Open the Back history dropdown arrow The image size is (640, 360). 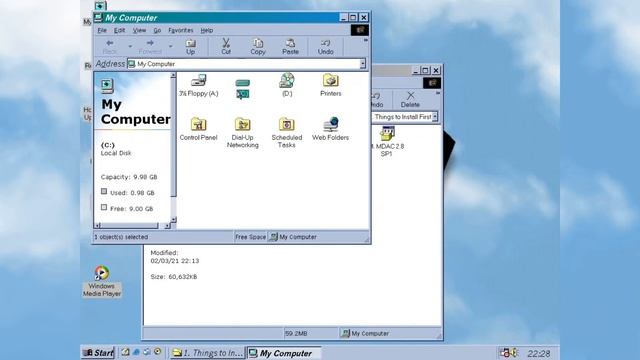coord(130,47)
